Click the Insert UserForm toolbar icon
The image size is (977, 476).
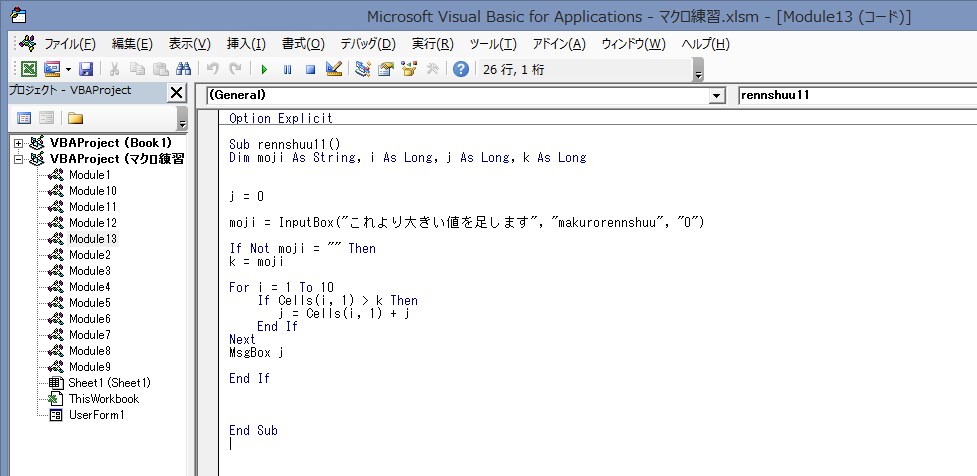pyautogui.click(x=52, y=69)
